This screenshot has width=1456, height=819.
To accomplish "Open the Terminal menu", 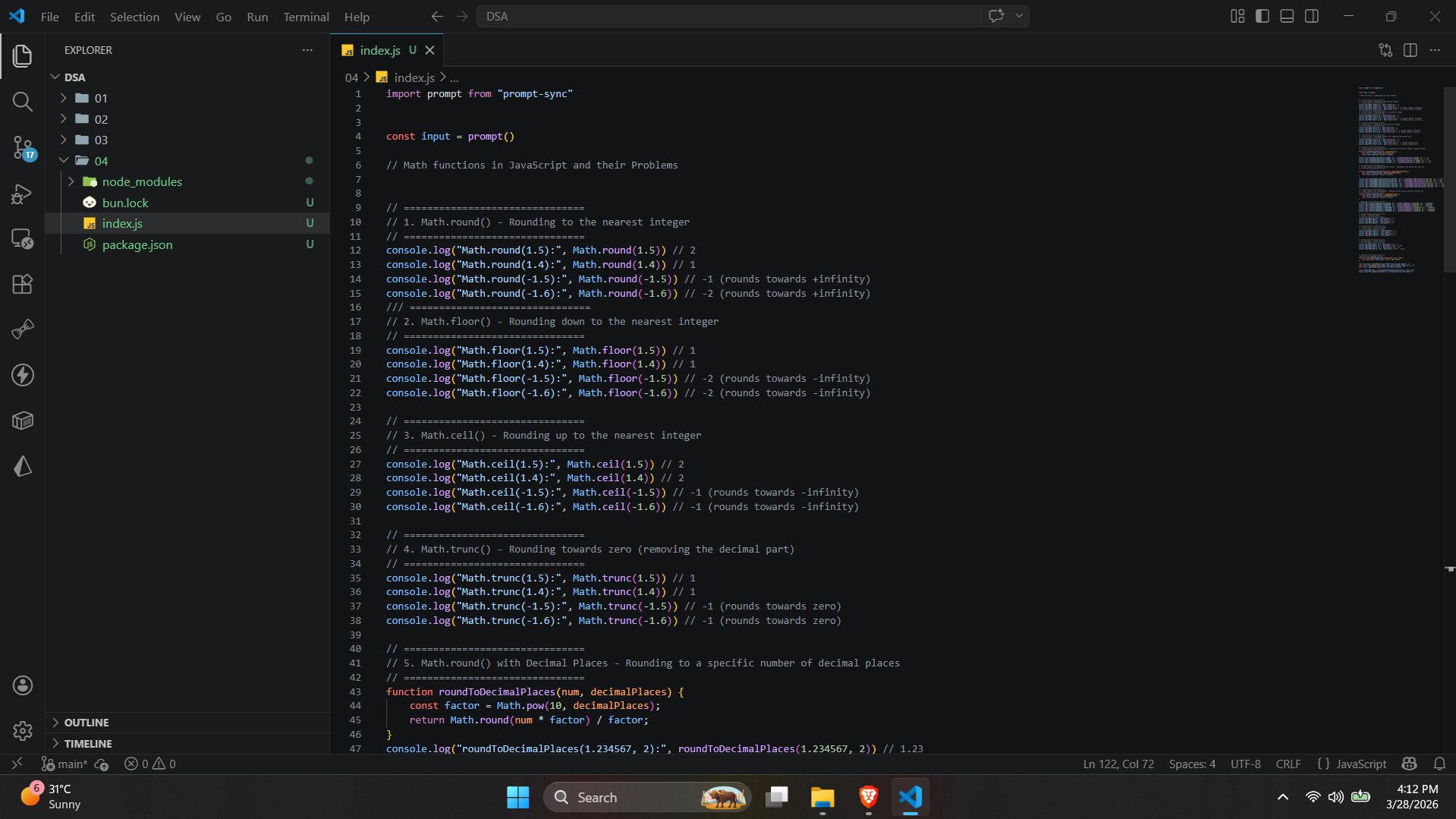I will [306, 17].
